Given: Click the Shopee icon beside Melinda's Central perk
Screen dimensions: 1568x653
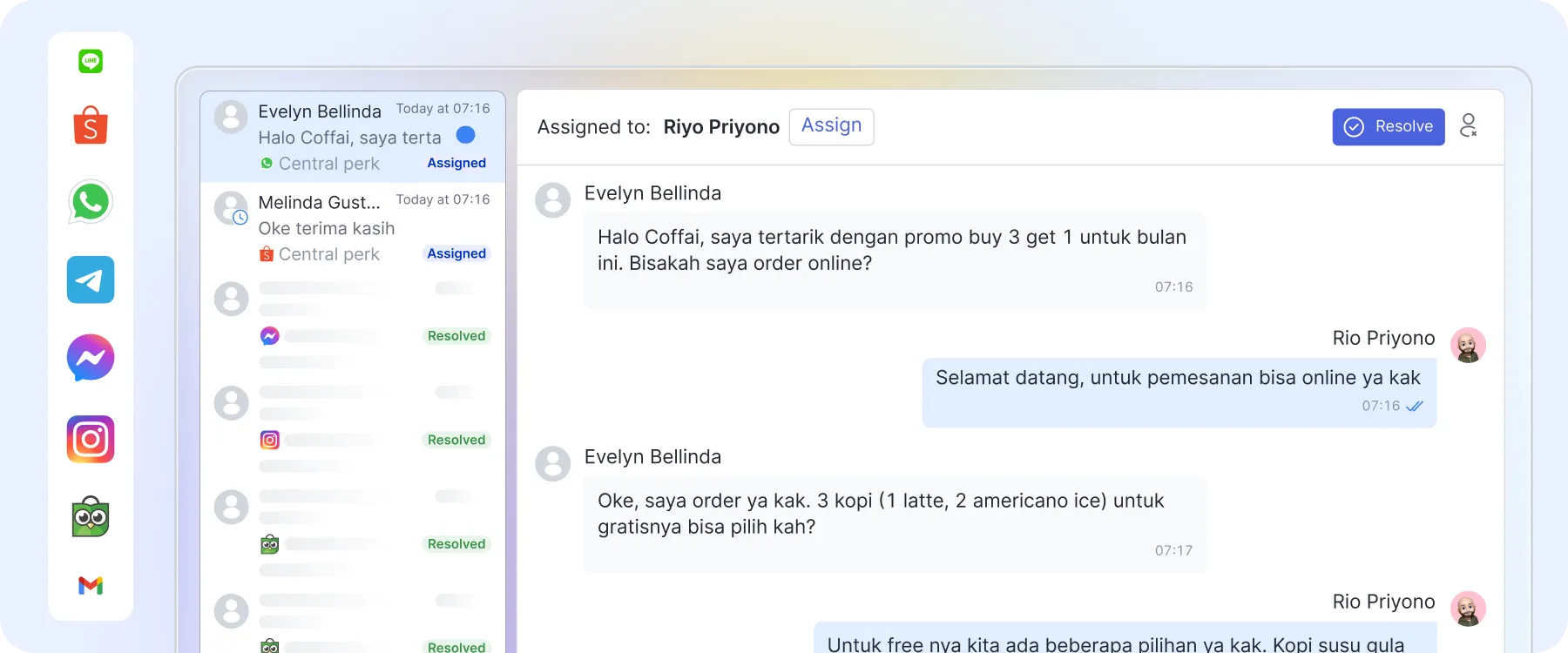Looking at the screenshot, I should click(x=267, y=253).
